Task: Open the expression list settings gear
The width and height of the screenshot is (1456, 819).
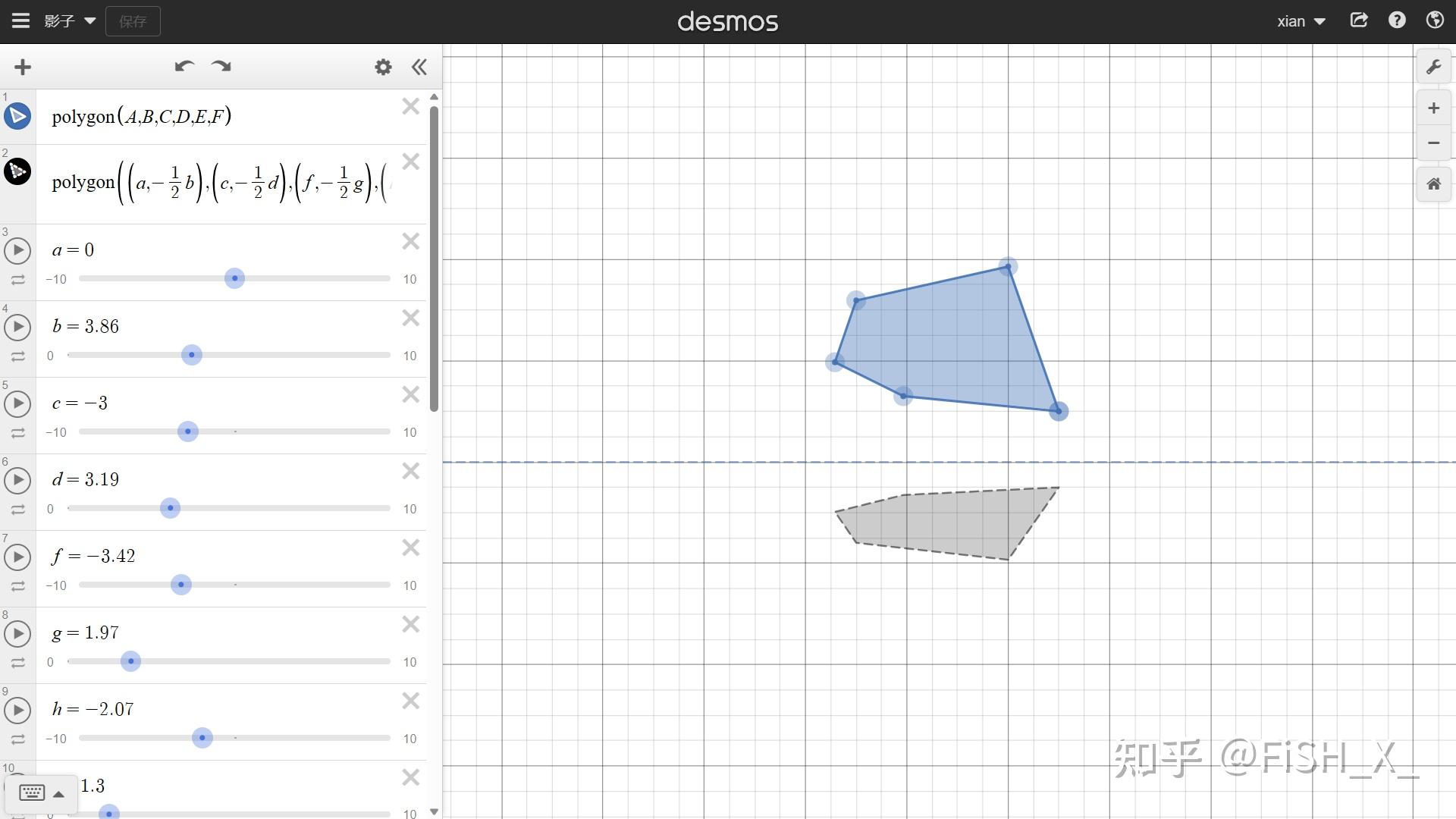Action: (x=383, y=67)
